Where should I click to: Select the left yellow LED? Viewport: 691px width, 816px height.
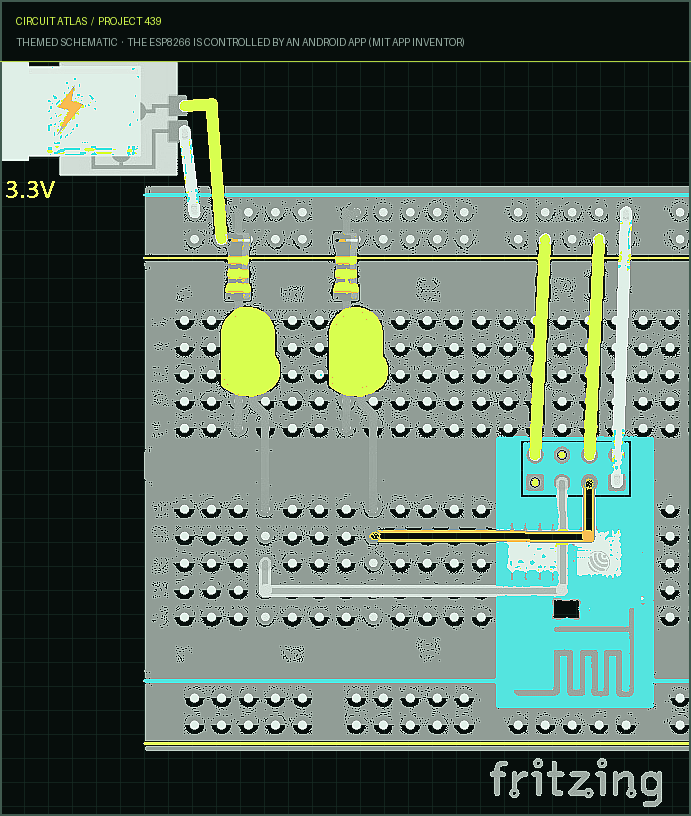(250, 351)
